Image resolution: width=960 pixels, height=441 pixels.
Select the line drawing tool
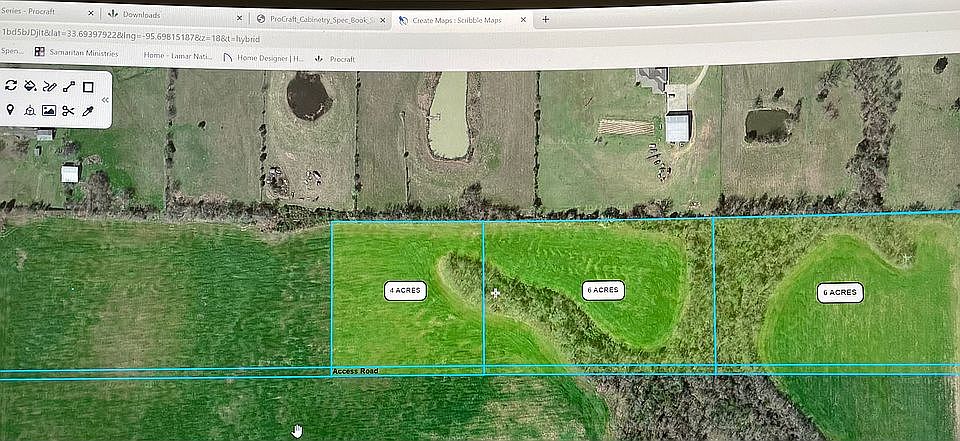point(68,87)
